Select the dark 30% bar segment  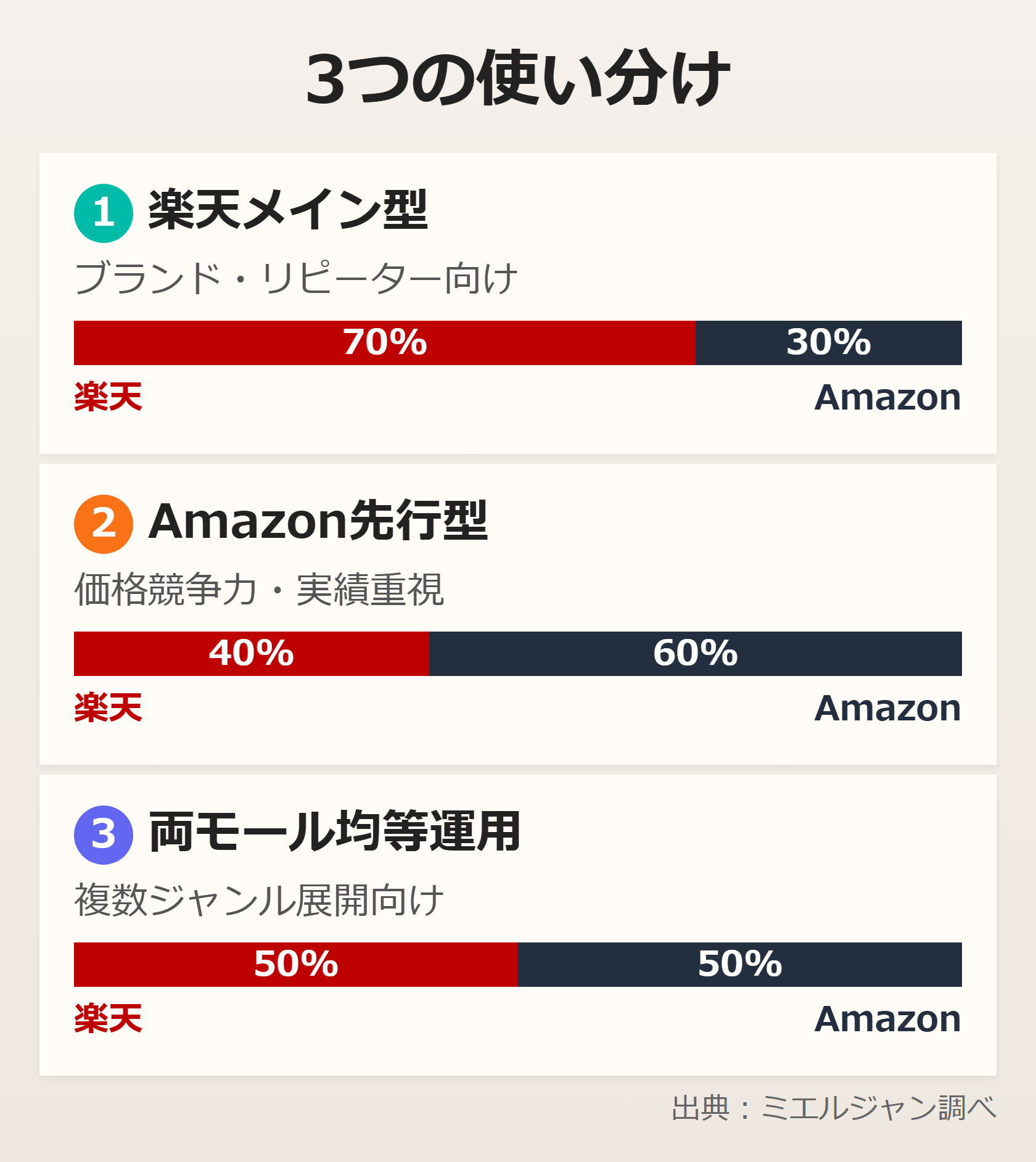(x=828, y=343)
